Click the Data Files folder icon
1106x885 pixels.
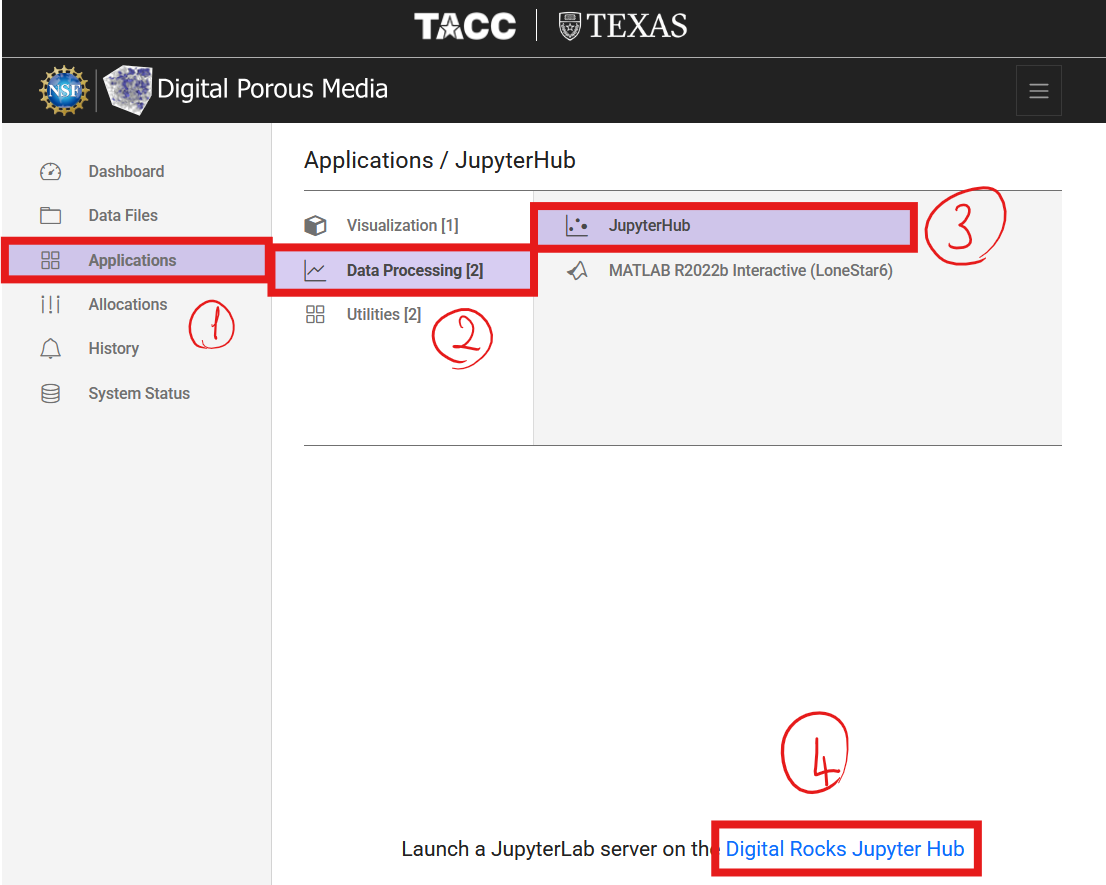click(x=50, y=215)
